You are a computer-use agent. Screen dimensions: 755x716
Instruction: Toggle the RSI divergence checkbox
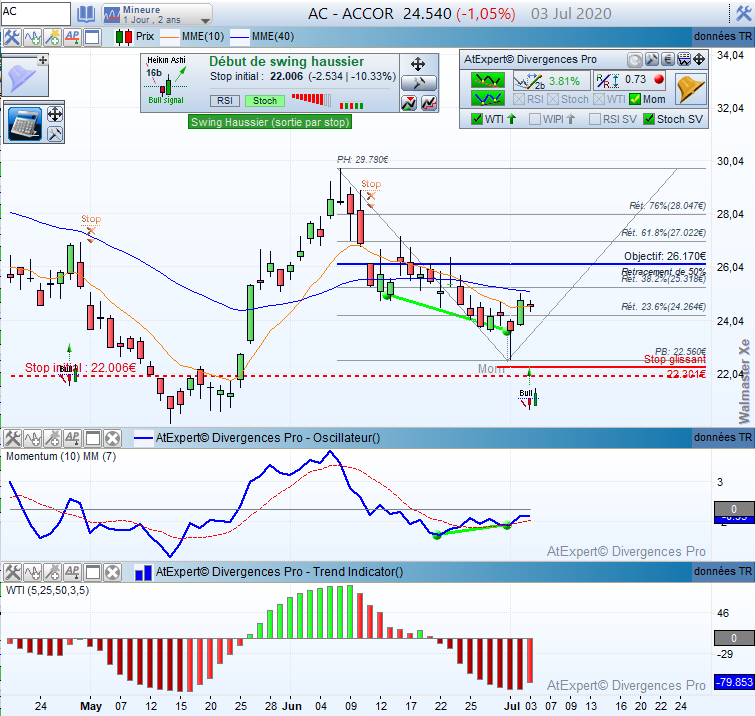(519, 99)
